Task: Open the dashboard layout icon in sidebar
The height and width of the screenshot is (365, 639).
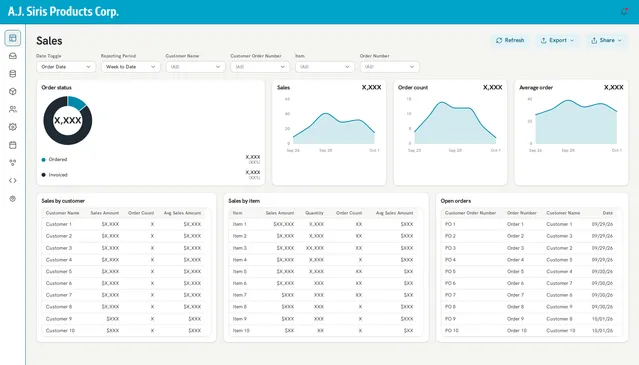Action: click(13, 38)
